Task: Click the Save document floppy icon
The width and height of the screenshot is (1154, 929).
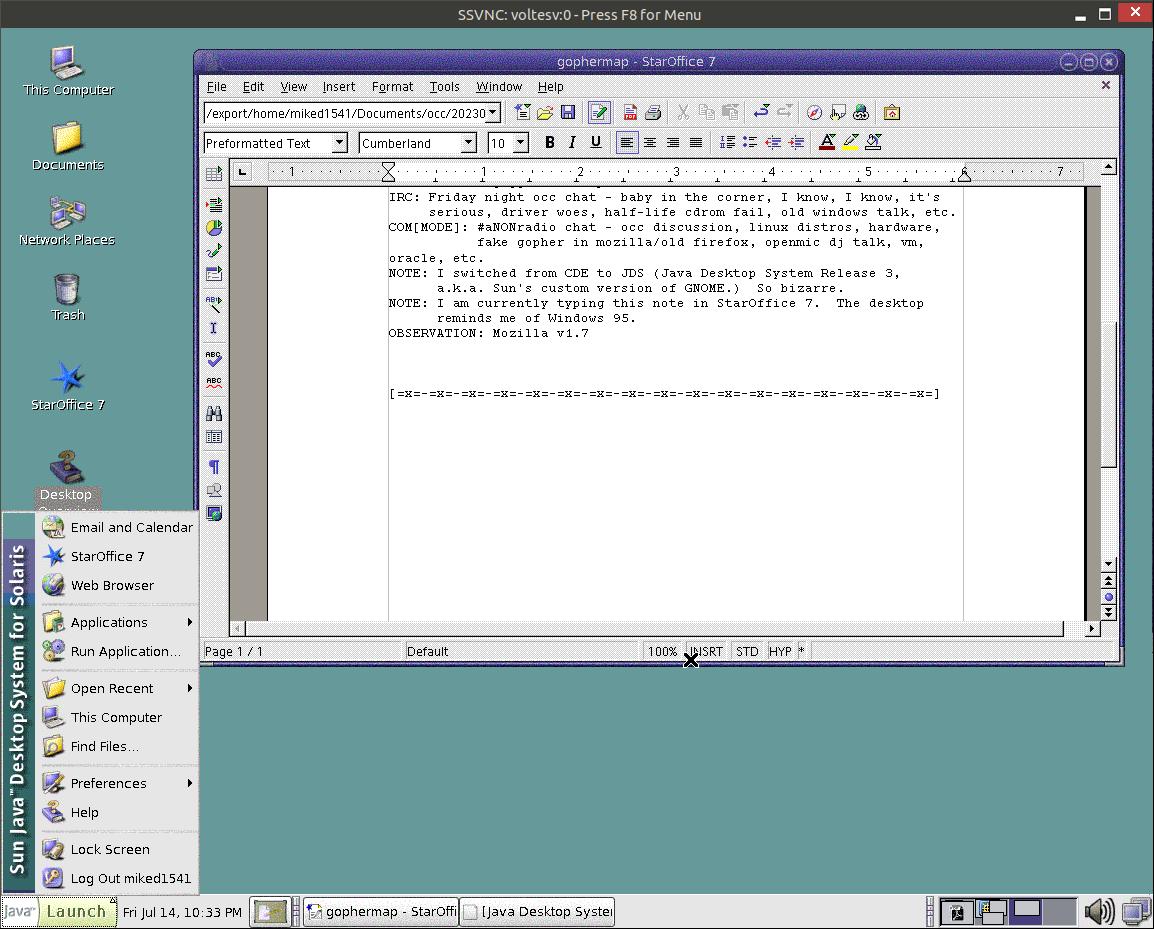Action: click(x=568, y=113)
